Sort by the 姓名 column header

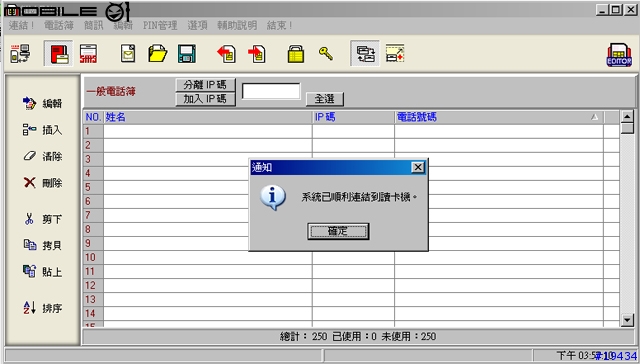(208, 117)
